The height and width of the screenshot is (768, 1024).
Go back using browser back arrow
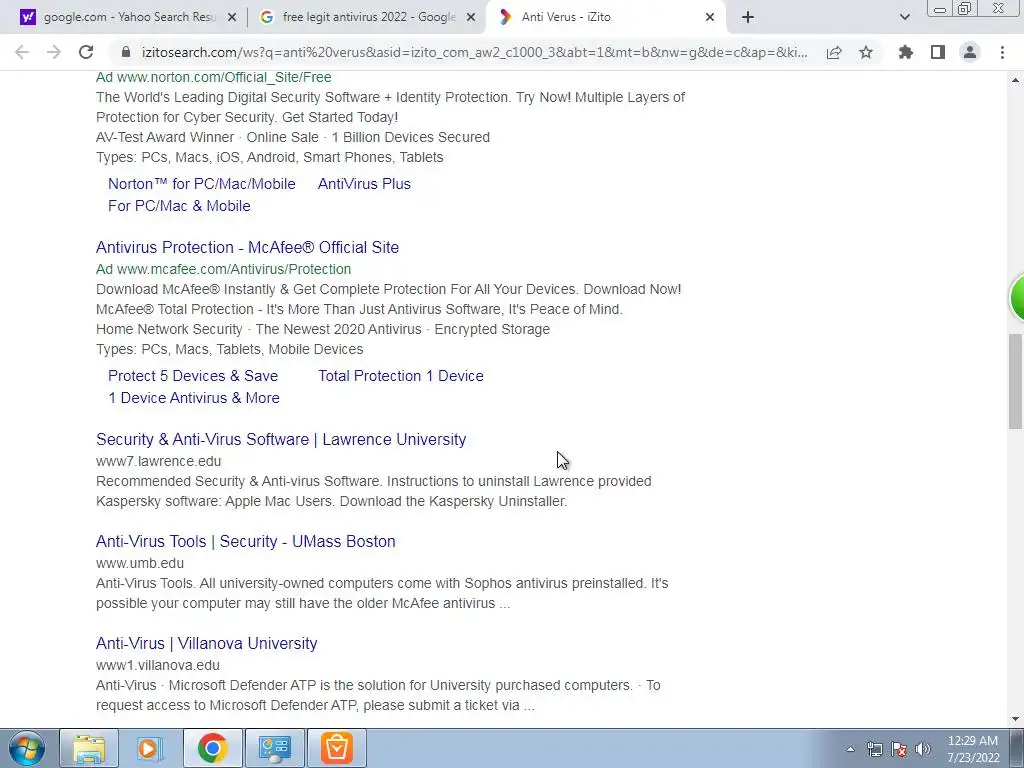(x=22, y=52)
